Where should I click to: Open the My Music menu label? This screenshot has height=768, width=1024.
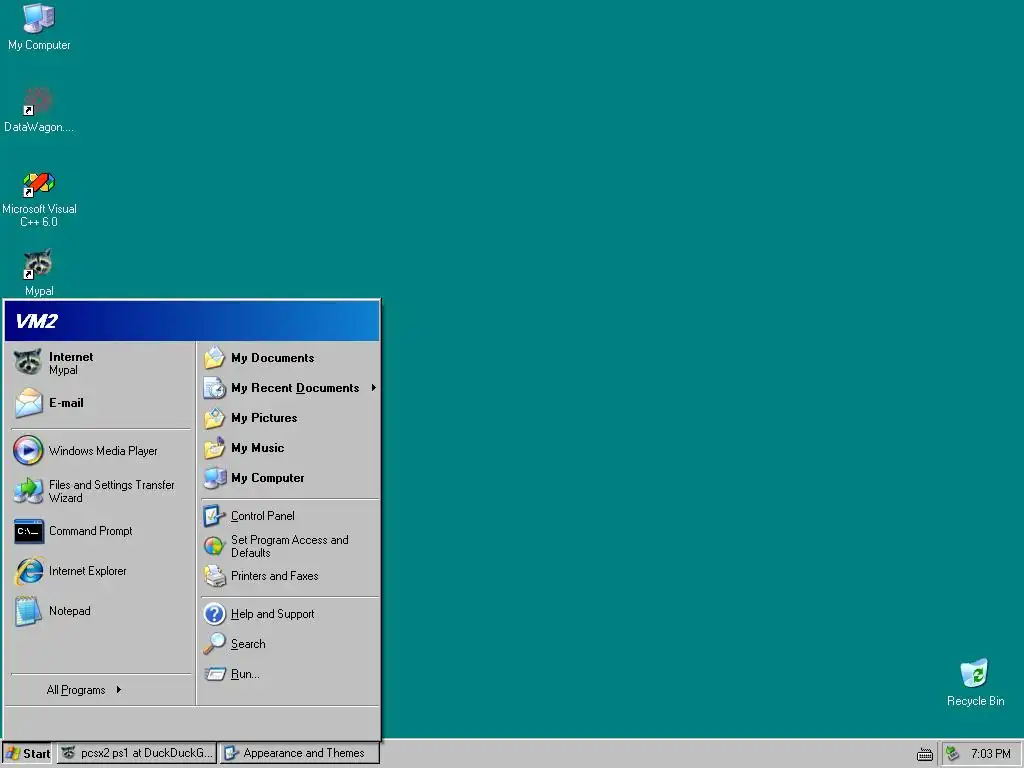point(257,448)
